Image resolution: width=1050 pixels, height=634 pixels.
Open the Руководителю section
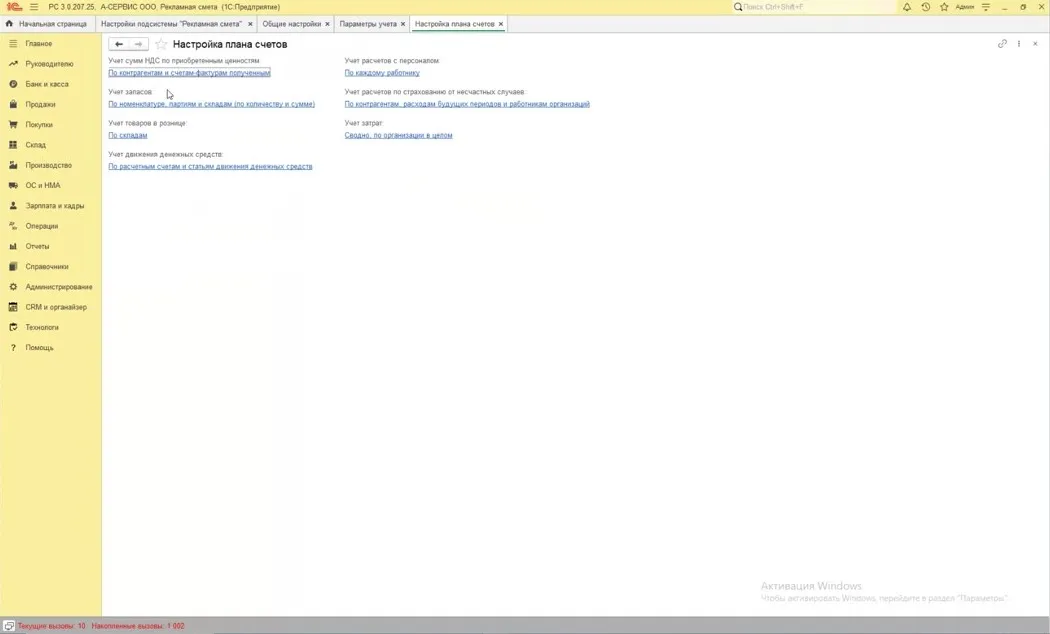(x=51, y=64)
